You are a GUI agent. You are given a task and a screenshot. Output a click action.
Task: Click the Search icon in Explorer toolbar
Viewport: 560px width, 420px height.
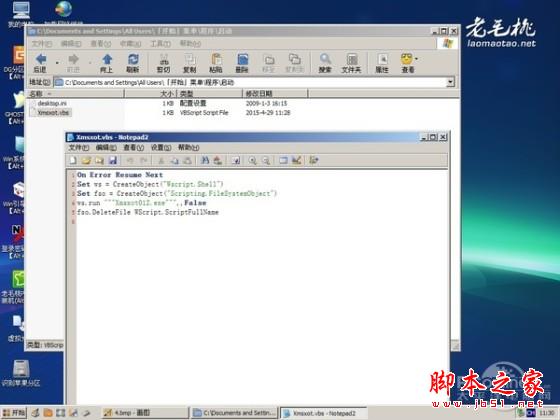pos(325,63)
